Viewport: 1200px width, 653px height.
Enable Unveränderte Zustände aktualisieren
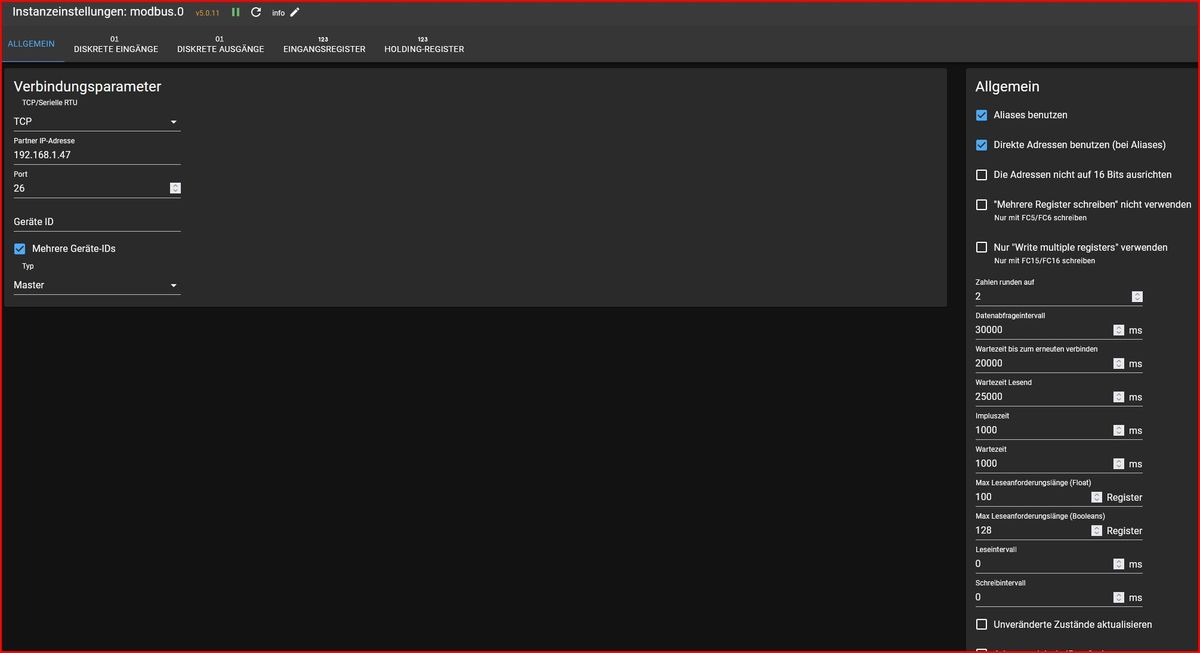[x=982, y=624]
